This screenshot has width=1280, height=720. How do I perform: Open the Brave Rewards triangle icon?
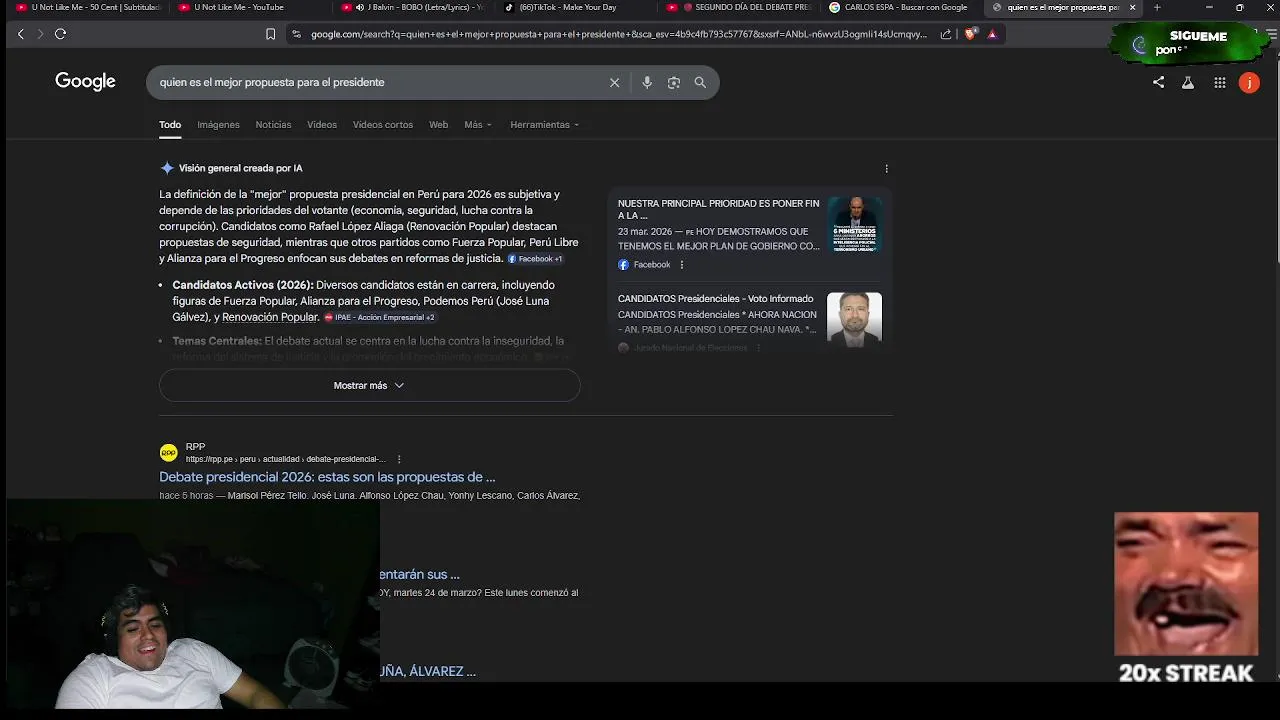pos(992,34)
